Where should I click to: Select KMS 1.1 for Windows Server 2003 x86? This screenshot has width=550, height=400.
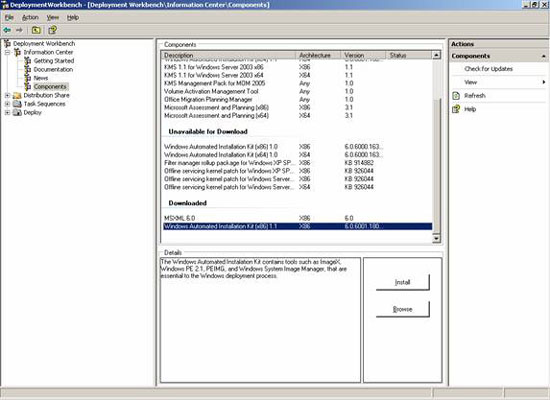pyautogui.click(x=297, y=67)
